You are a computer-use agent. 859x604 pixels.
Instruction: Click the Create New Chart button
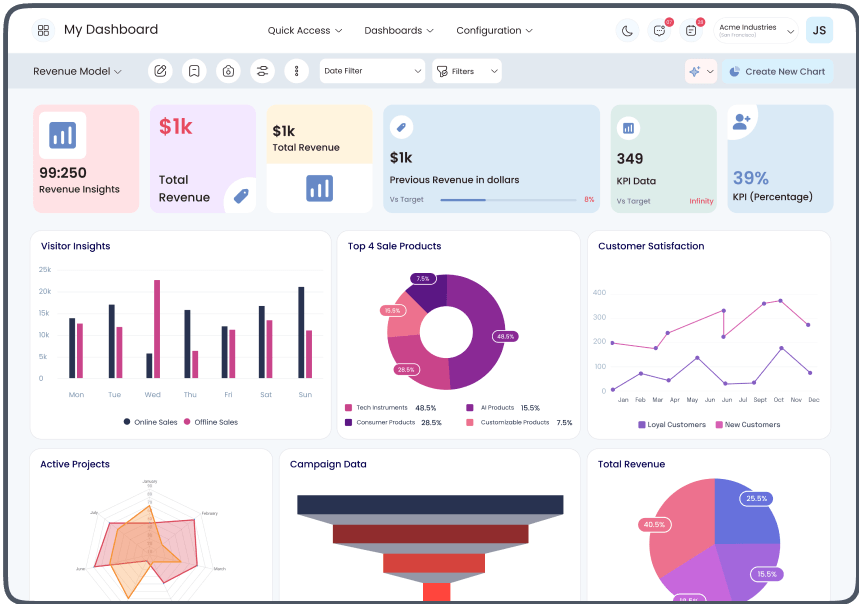778,71
